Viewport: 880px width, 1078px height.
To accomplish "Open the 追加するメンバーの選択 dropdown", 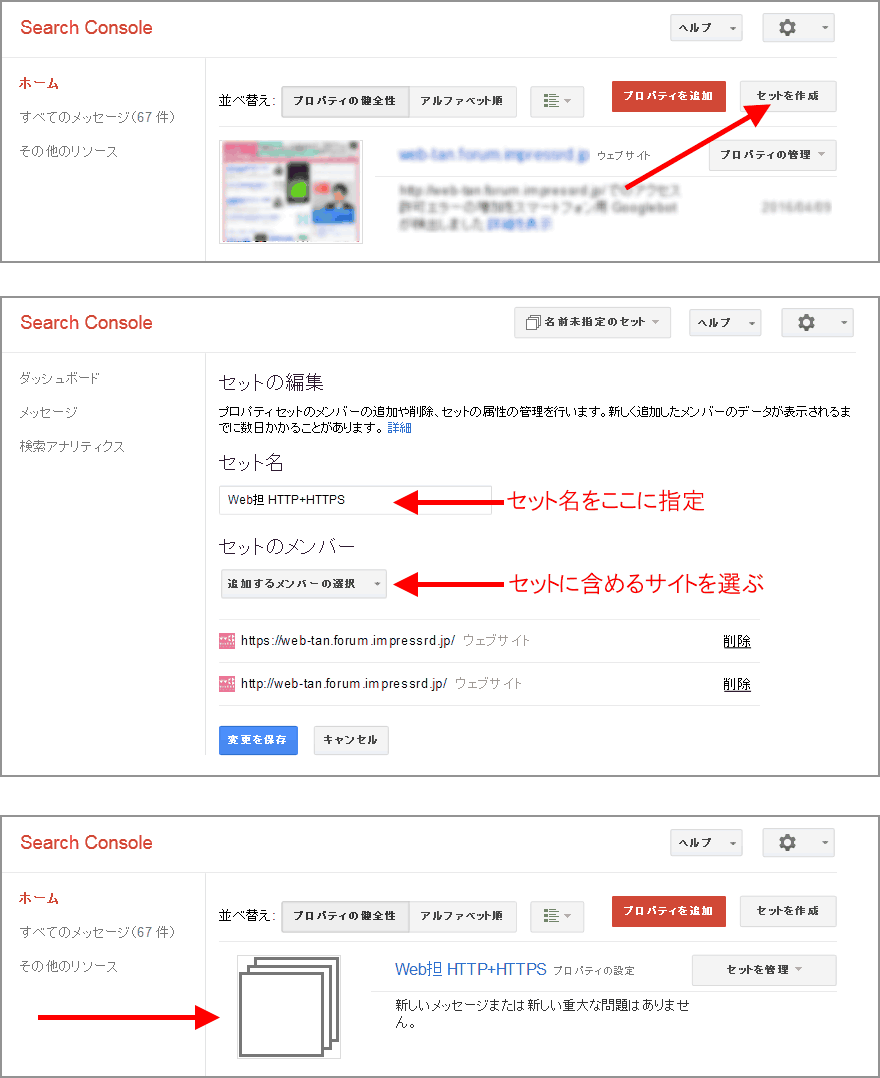I will (303, 584).
